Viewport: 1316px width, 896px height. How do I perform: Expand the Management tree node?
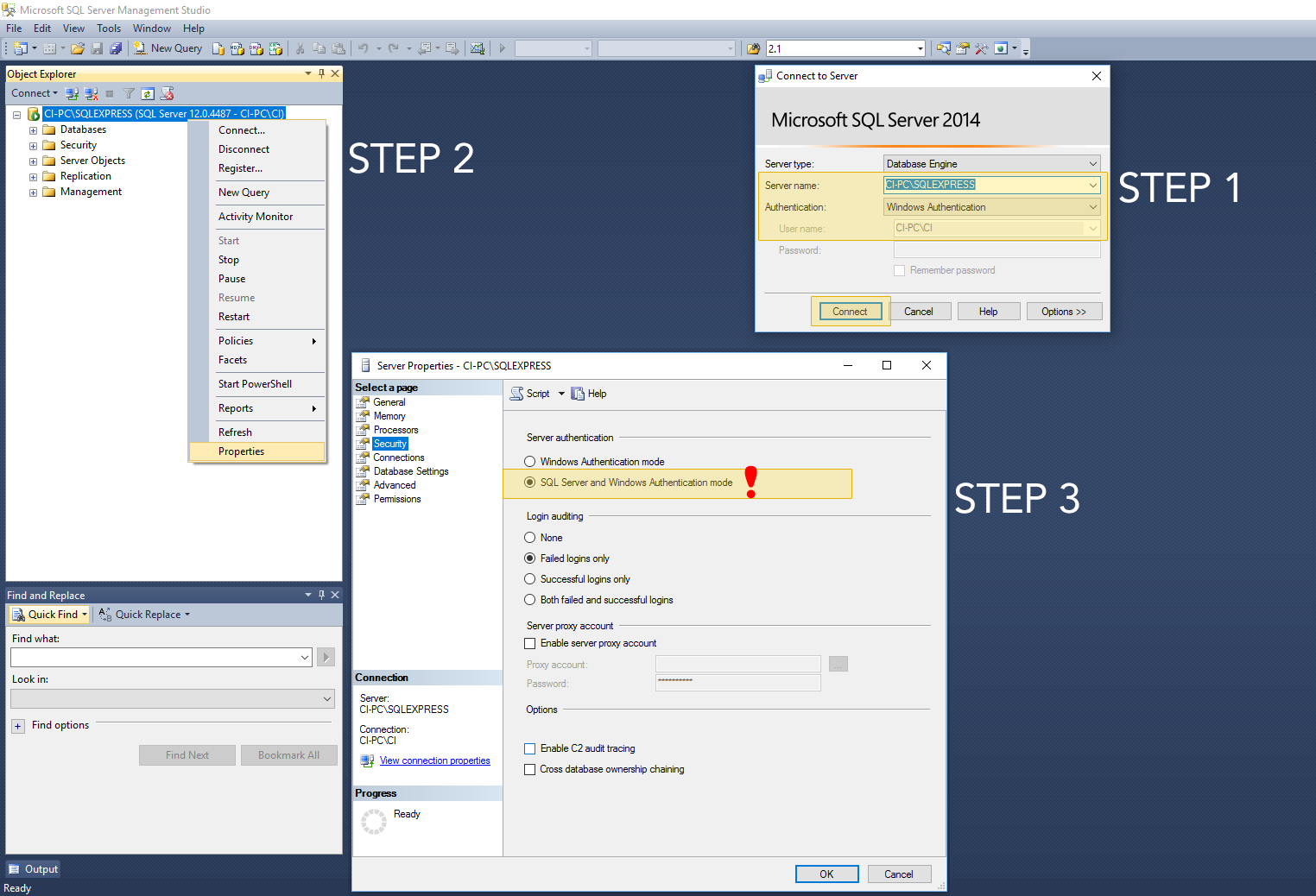click(33, 192)
